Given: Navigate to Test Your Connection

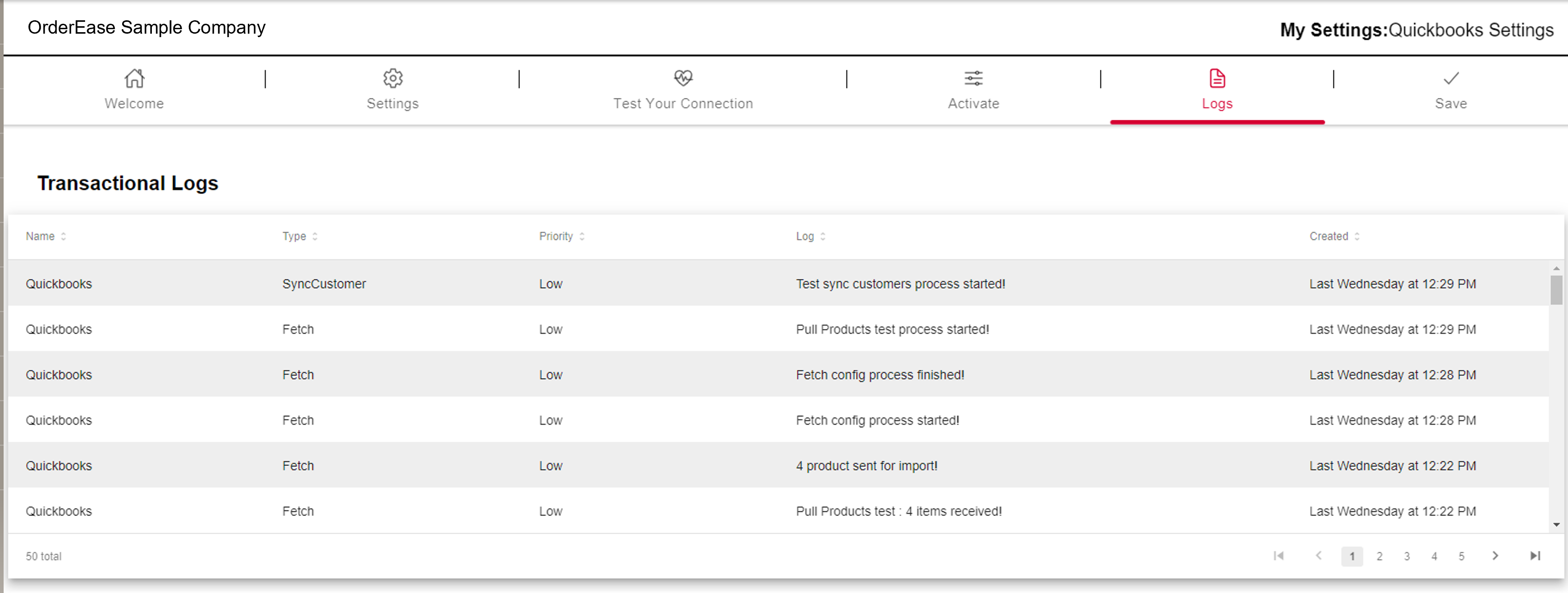Looking at the screenshot, I should coord(683,89).
